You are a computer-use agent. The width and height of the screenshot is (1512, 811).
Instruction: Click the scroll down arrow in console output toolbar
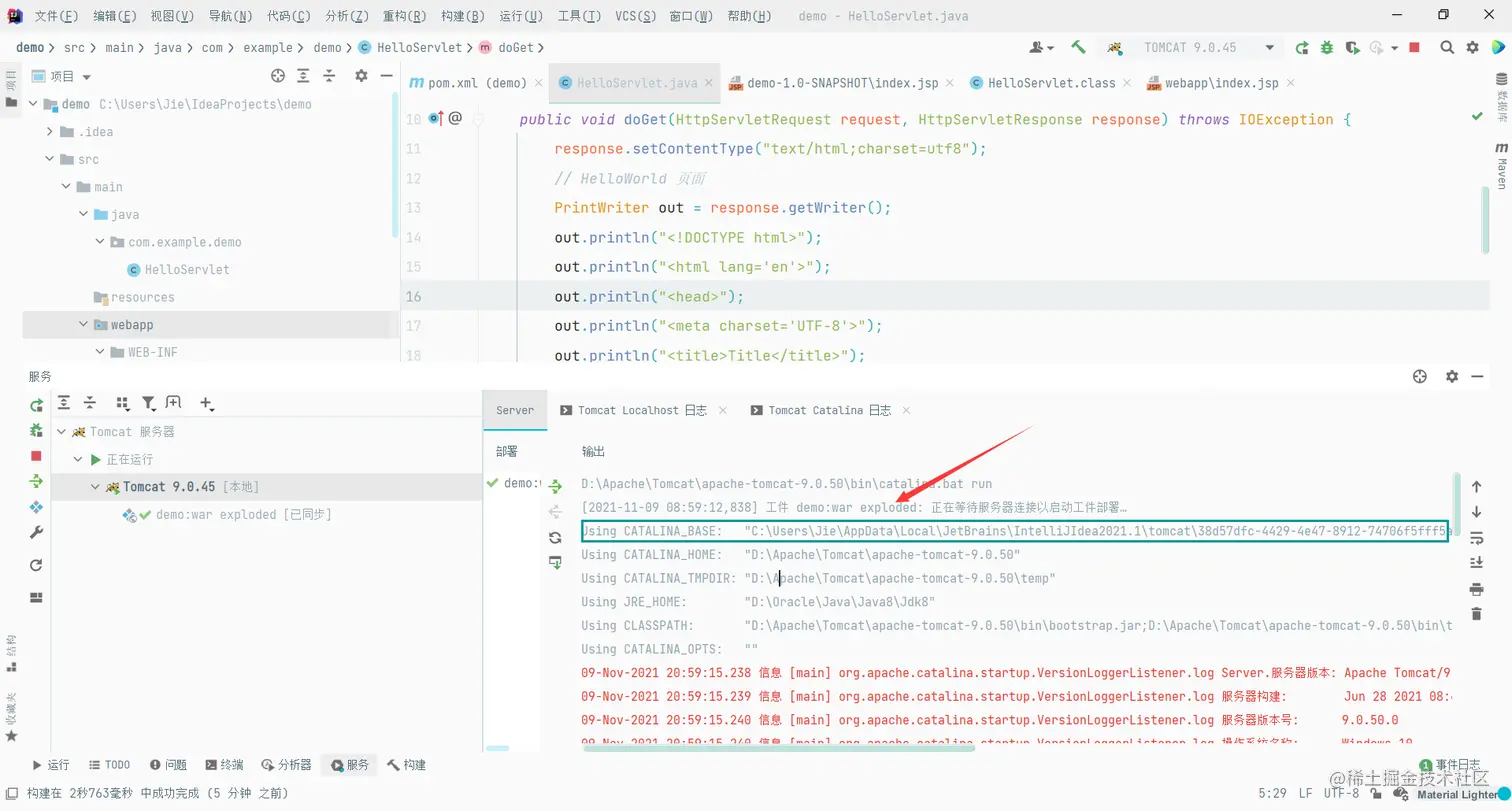(x=1476, y=512)
